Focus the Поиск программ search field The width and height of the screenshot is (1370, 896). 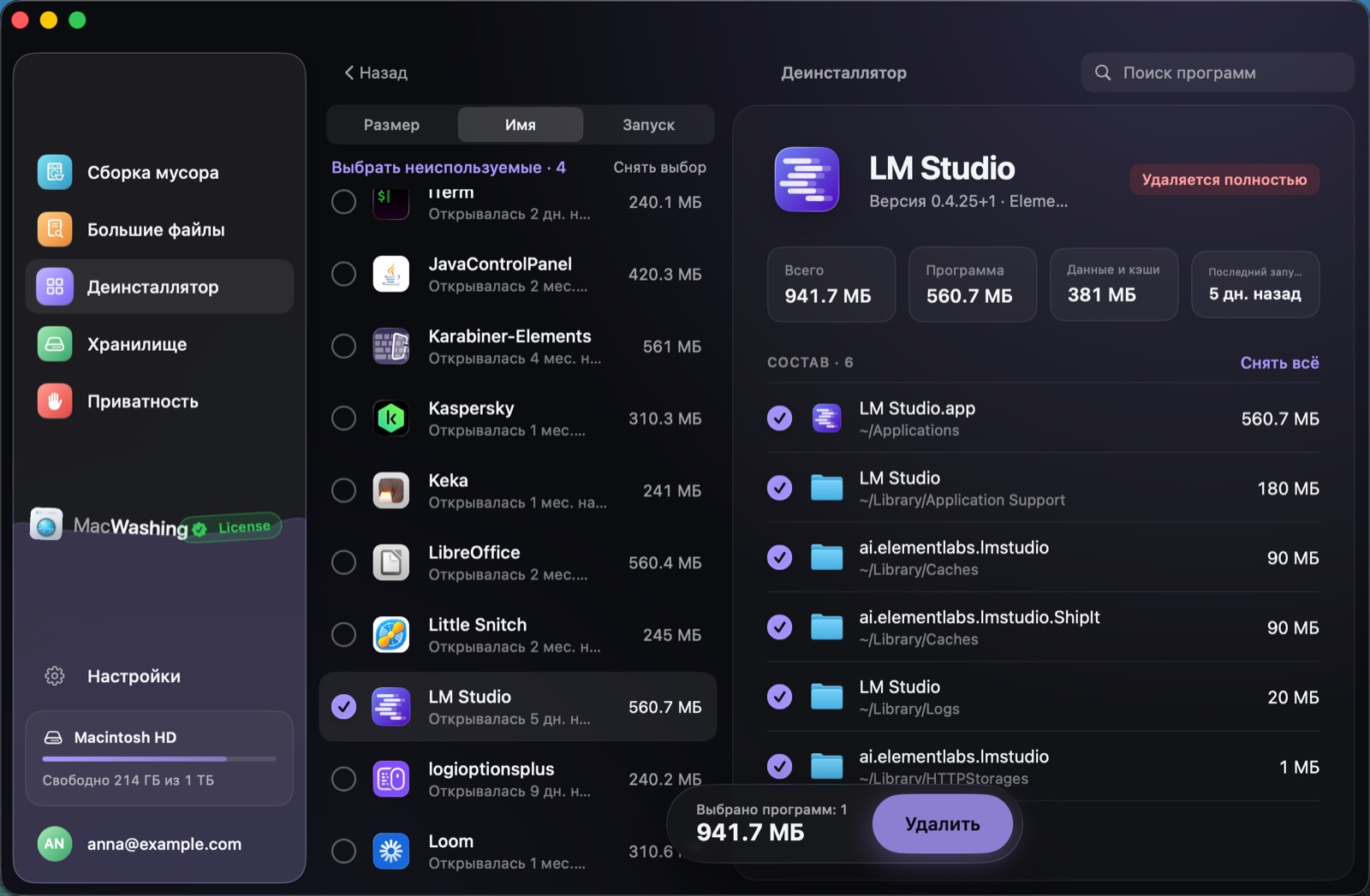1218,73
